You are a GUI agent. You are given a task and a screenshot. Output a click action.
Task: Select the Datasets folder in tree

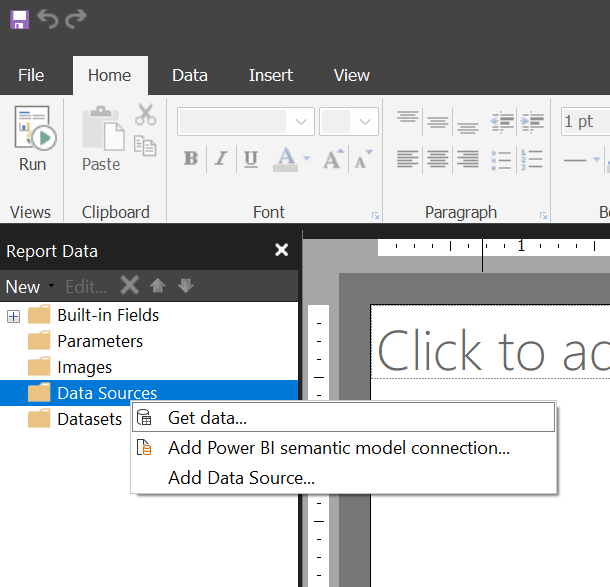click(89, 419)
